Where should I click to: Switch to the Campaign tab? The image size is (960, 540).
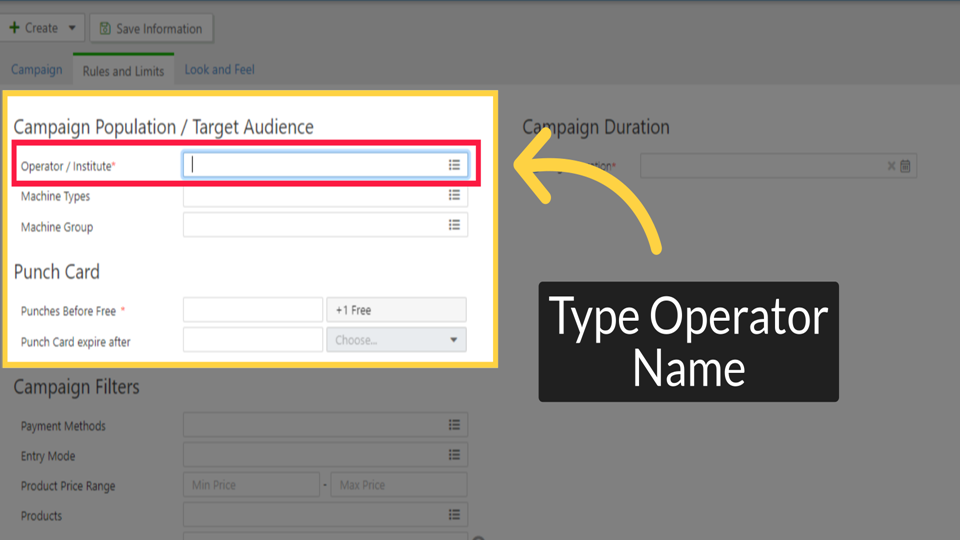tap(37, 70)
